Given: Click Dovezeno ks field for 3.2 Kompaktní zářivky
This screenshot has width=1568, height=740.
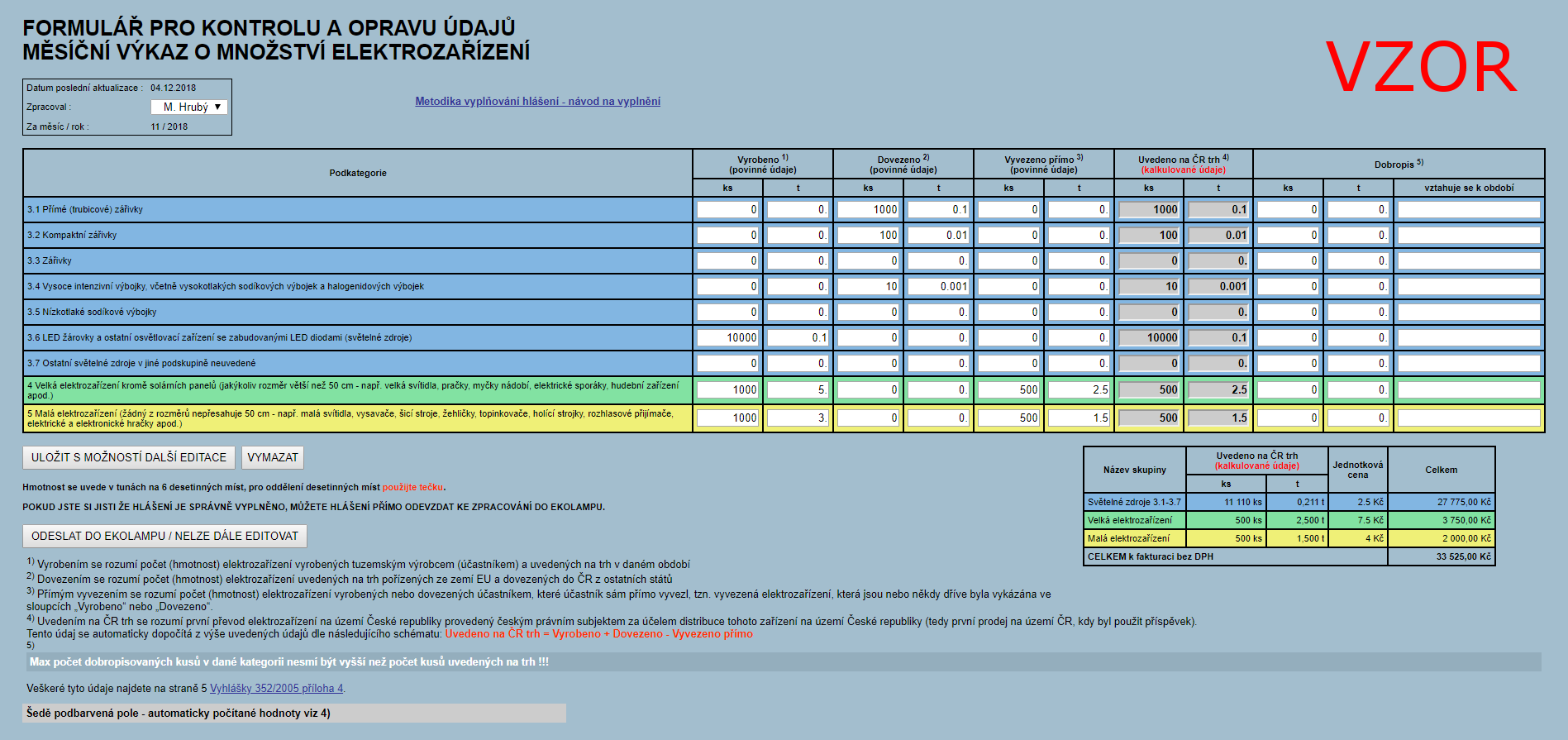Looking at the screenshot, I should point(868,236).
